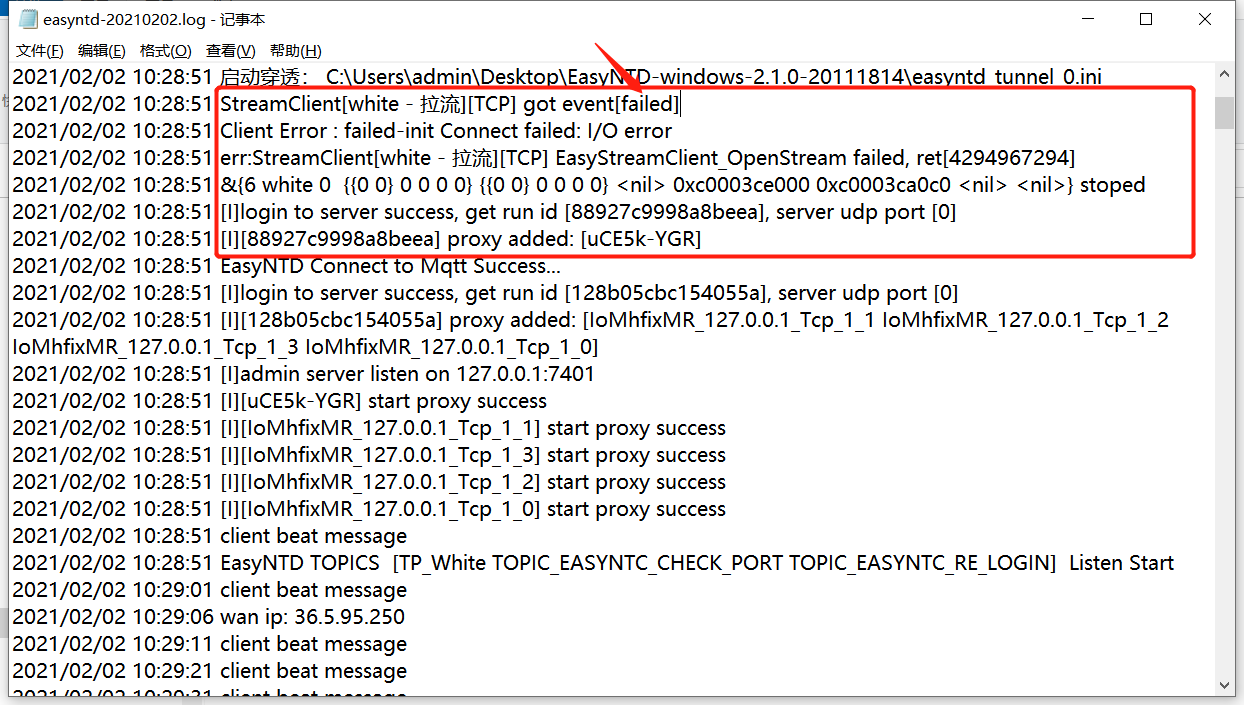Close the Notepad window
1244x705 pixels.
point(1205,19)
